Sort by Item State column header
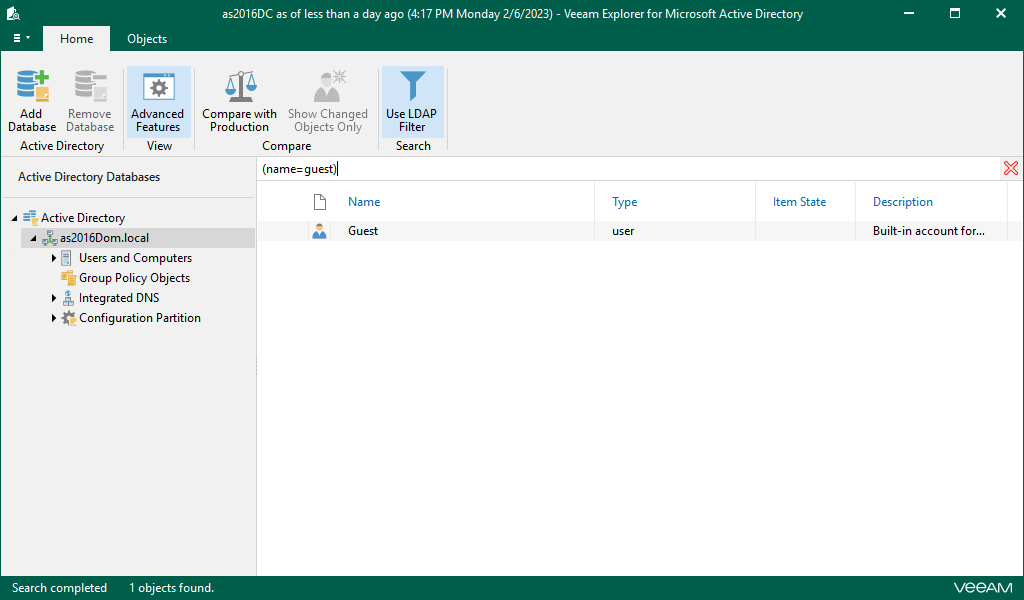The height and width of the screenshot is (600, 1024). click(x=799, y=202)
